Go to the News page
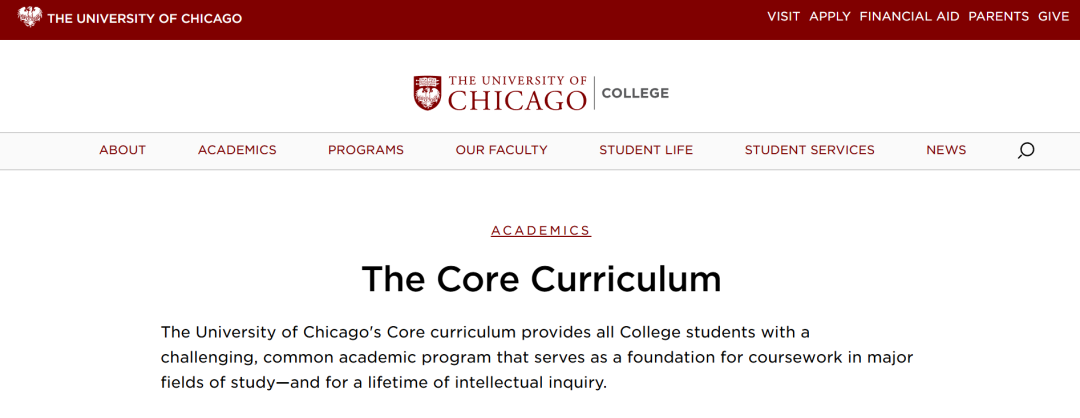 tap(946, 150)
